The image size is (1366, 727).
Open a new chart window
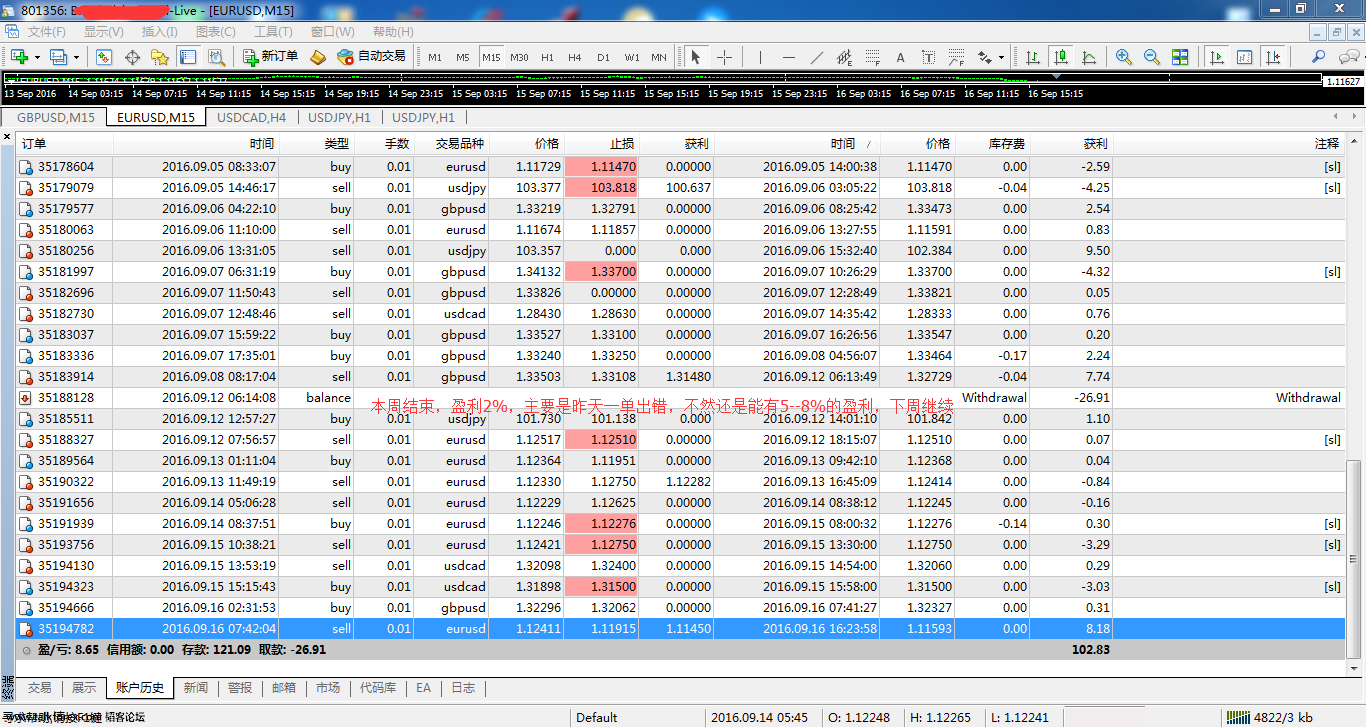(19, 57)
